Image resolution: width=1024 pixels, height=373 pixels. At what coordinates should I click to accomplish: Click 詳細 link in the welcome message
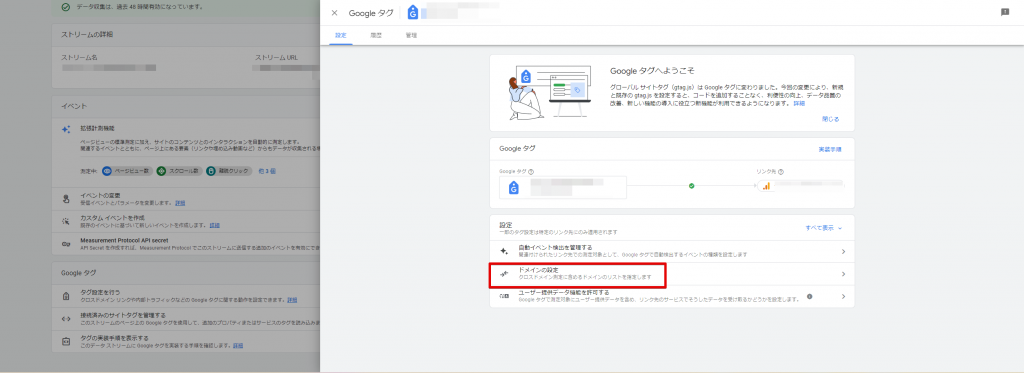coord(799,103)
